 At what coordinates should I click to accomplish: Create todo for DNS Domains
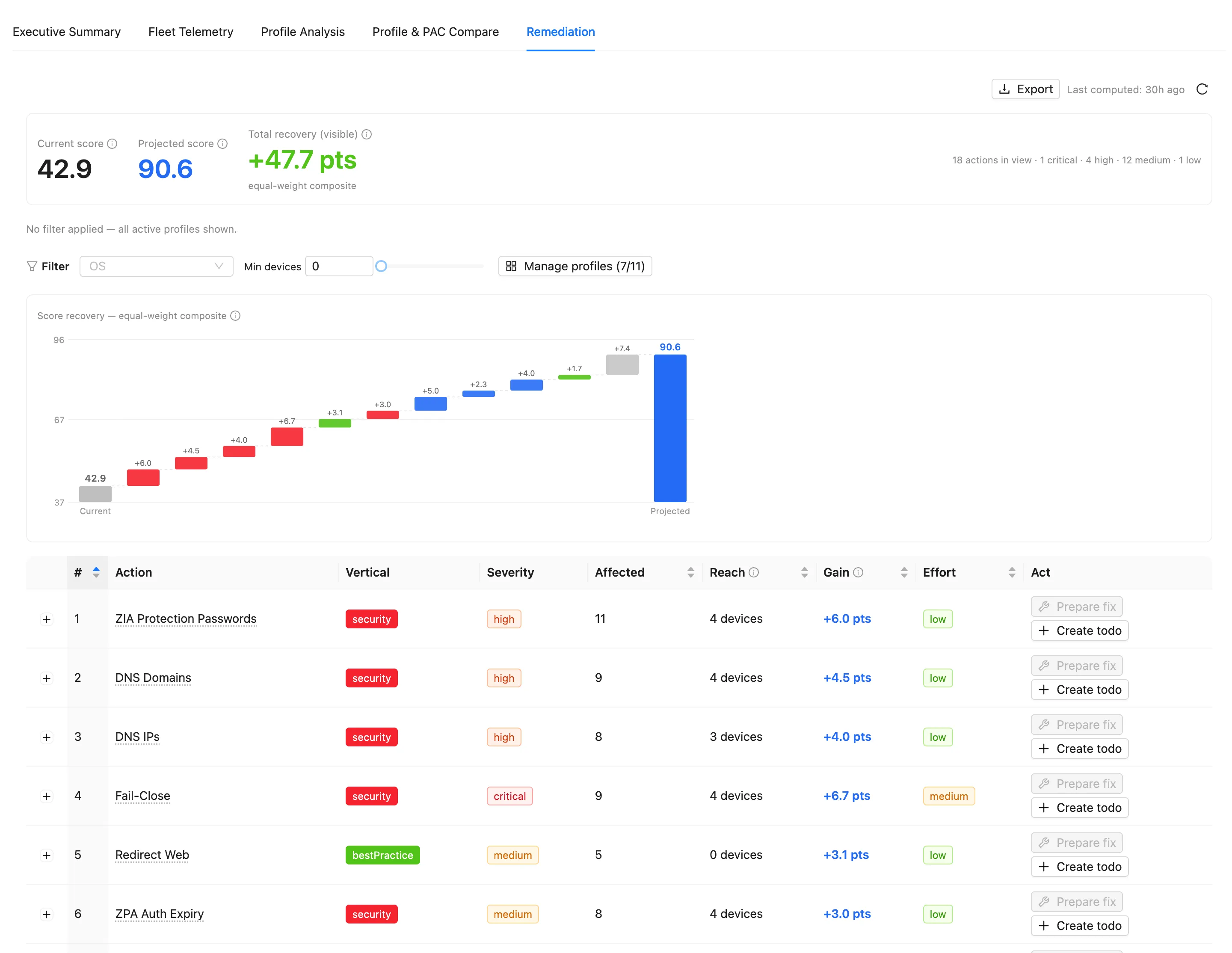tap(1080, 690)
